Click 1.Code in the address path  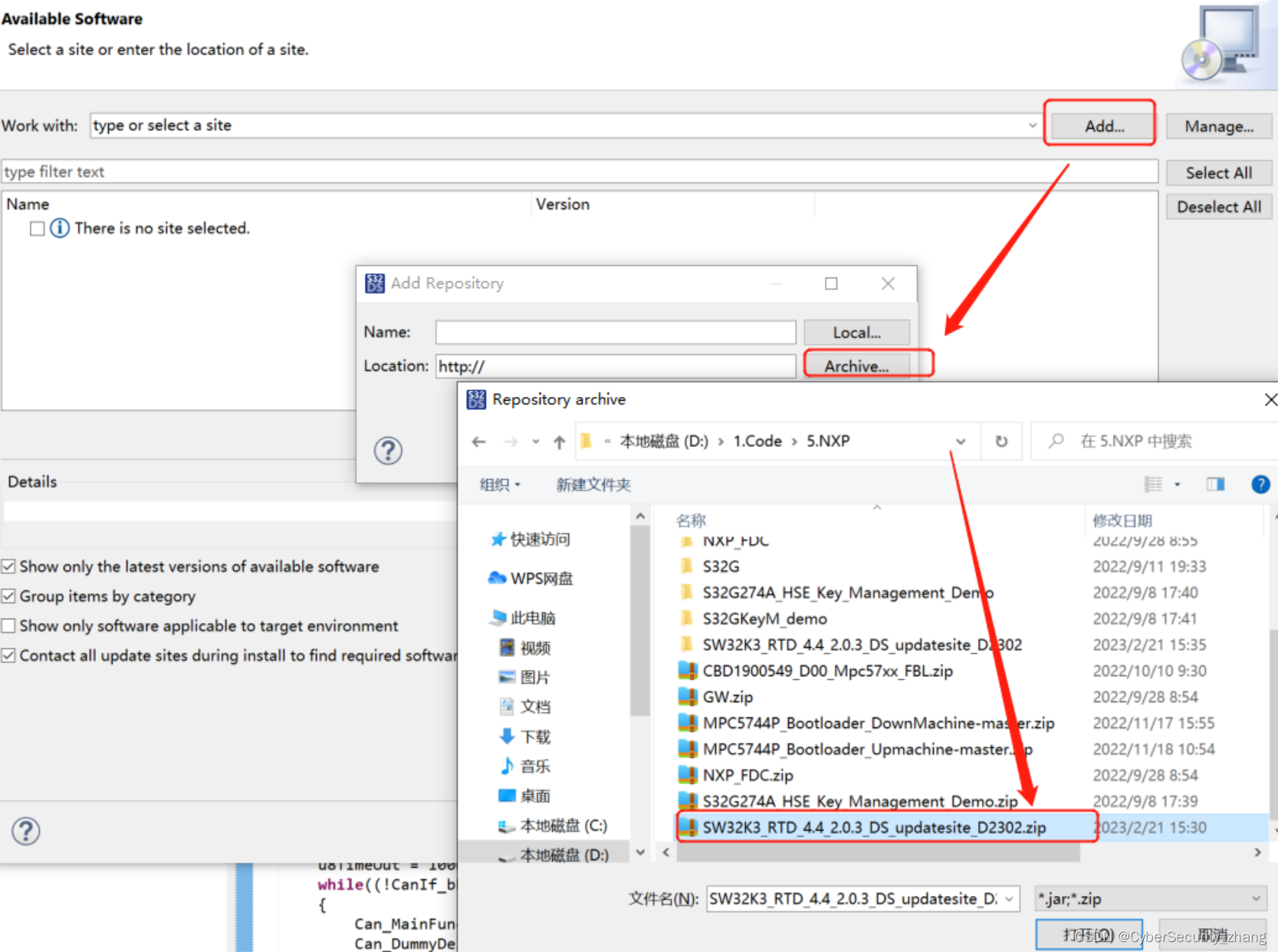757,442
